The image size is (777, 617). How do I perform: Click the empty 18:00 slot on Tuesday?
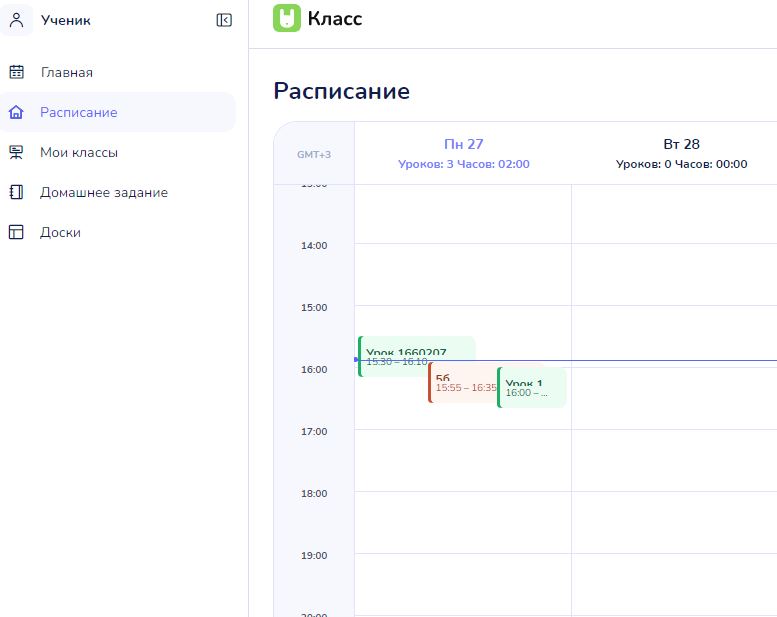tap(674, 522)
